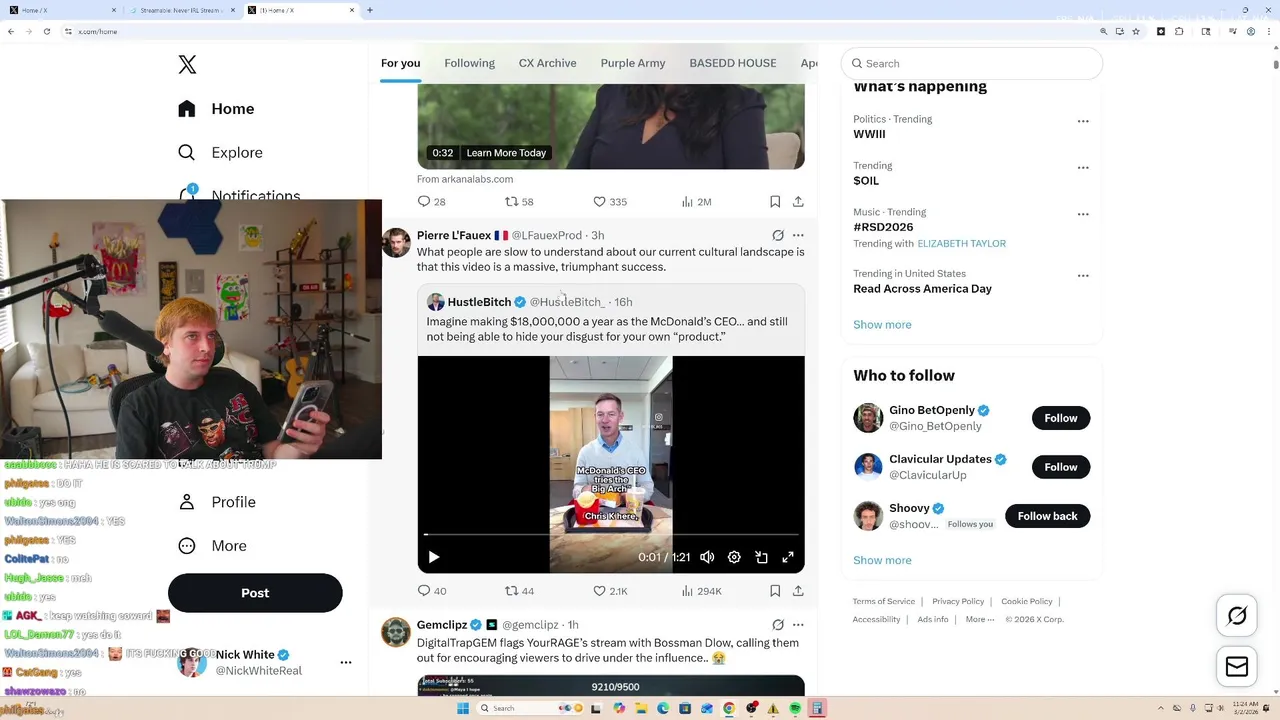This screenshot has height=720, width=1280.
Task: Switch to the CX Archive tab
Action: tap(547, 63)
